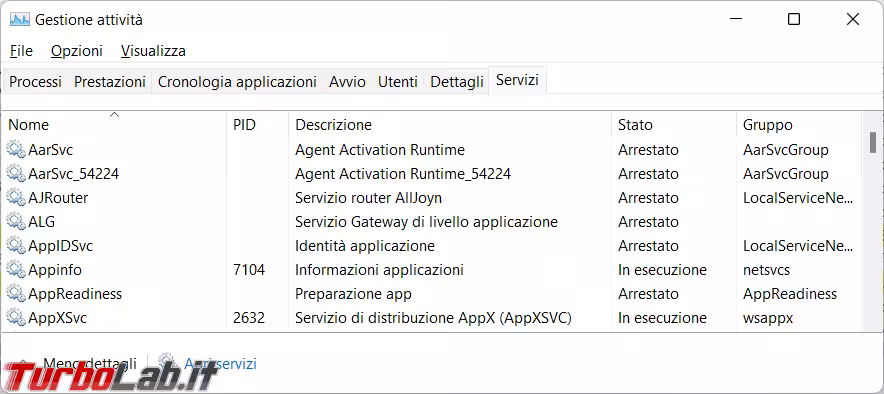This screenshot has width=884, height=394.
Task: Click the gear icon beside AppReadiness
Action: coord(16,294)
